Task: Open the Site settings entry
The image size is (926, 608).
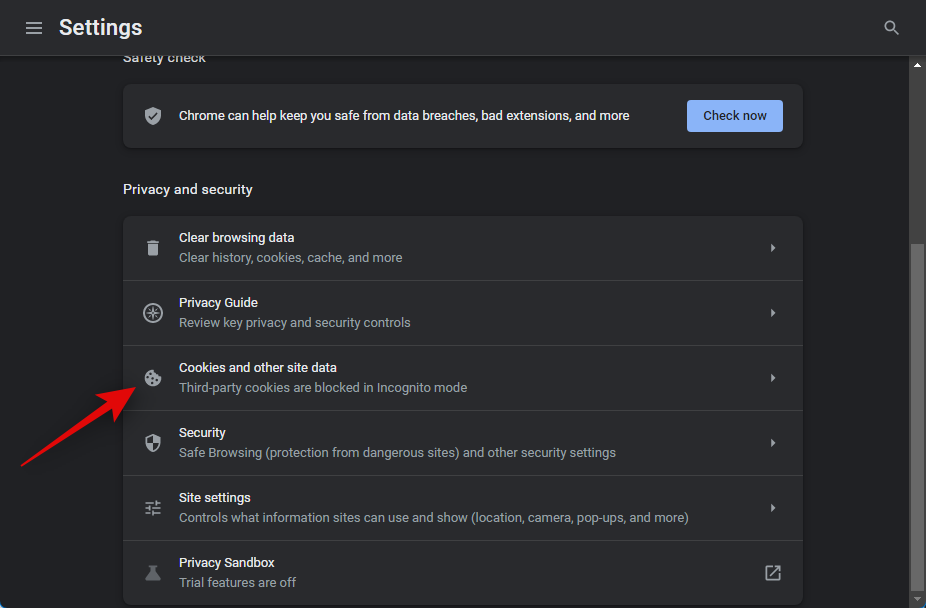Action: click(215, 498)
